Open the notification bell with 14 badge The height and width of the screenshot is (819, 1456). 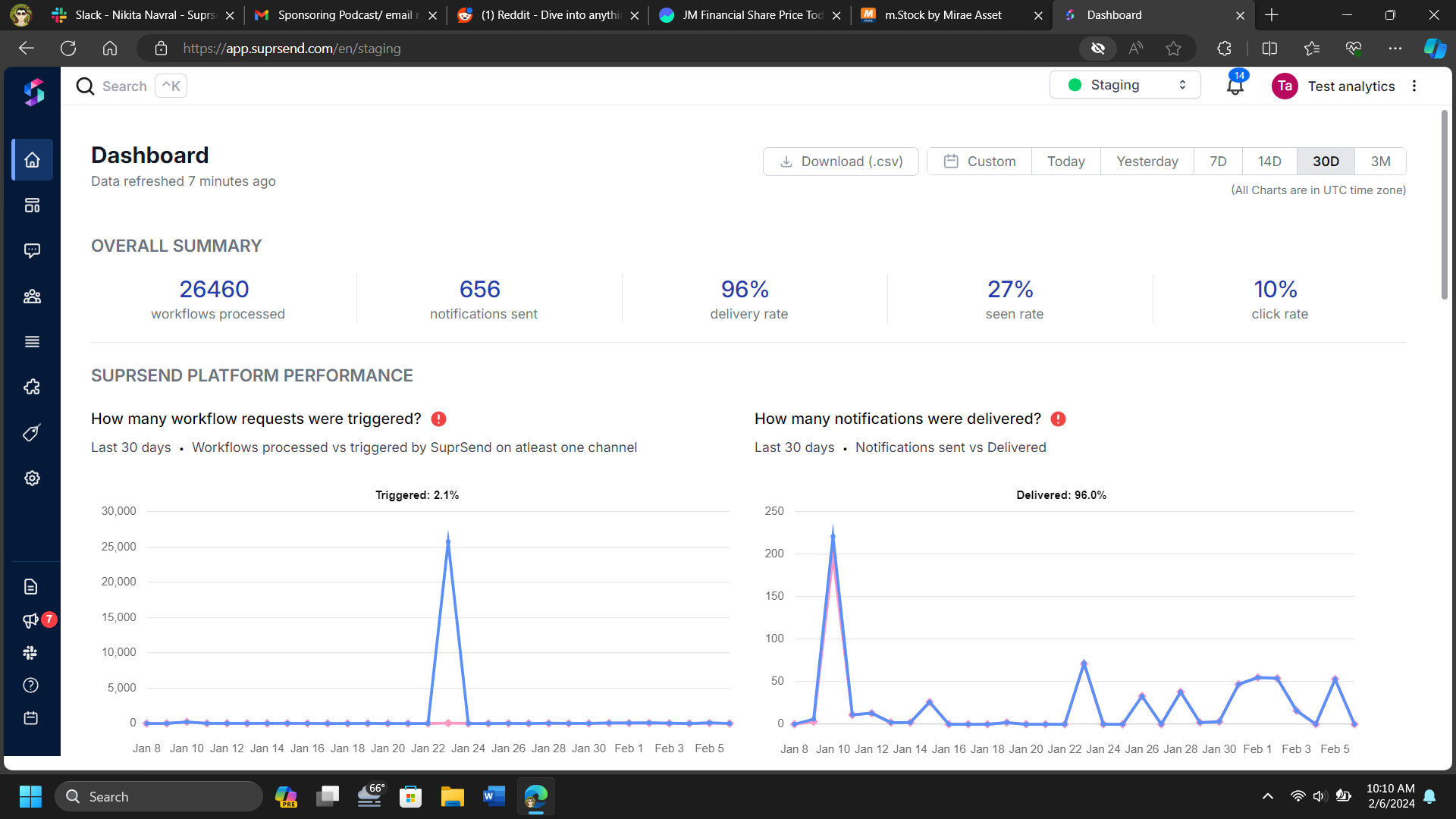tap(1235, 86)
